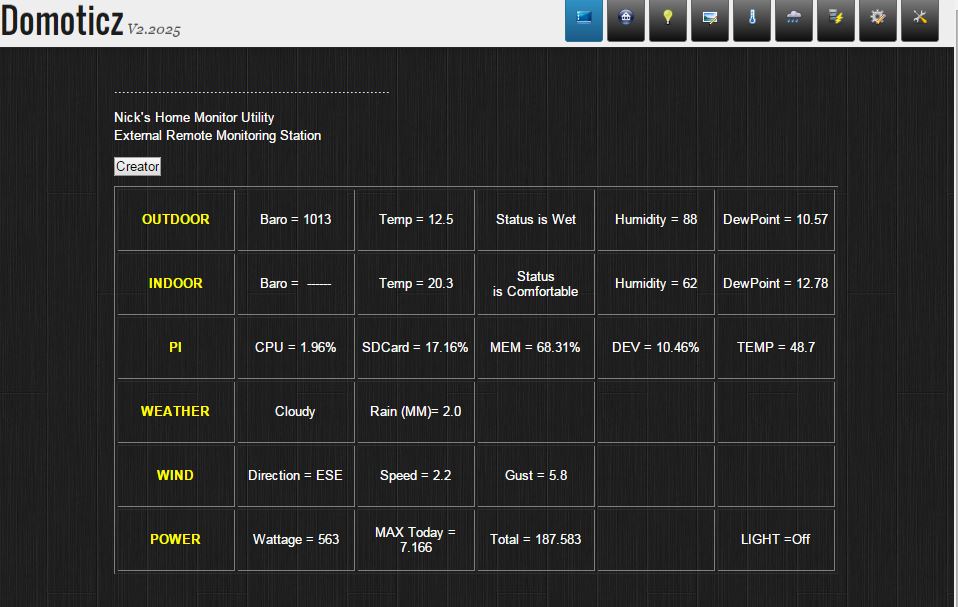Click the 'Direction = ESE' cell
958x607 pixels.
point(296,476)
